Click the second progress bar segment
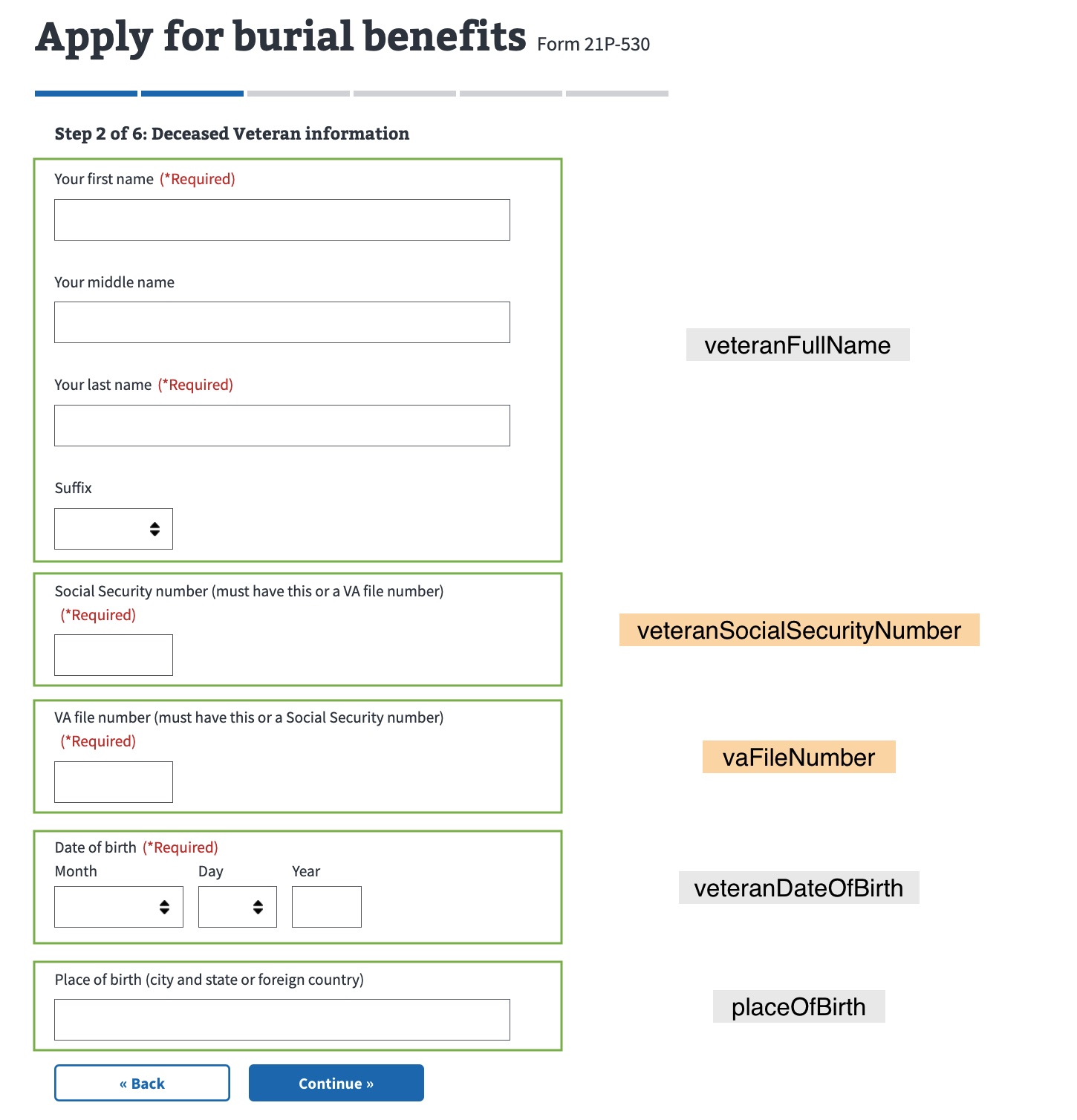 (x=192, y=94)
